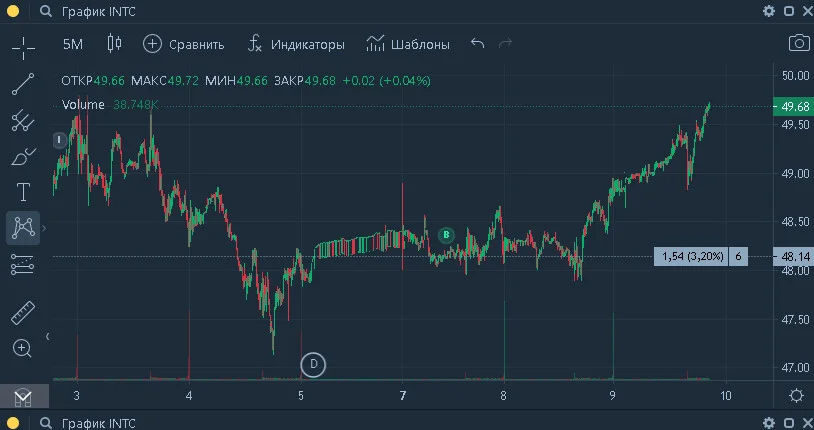Open the Индикаторы indicators menu
This screenshot has height=430, width=814.
[296, 45]
